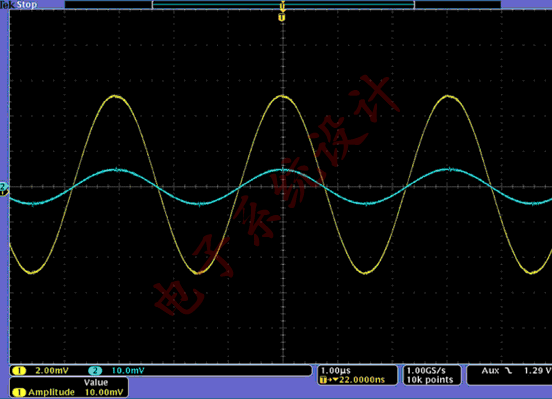Click the 1.00µs timebase readout
This screenshot has width=552, height=399.
[x=335, y=371]
